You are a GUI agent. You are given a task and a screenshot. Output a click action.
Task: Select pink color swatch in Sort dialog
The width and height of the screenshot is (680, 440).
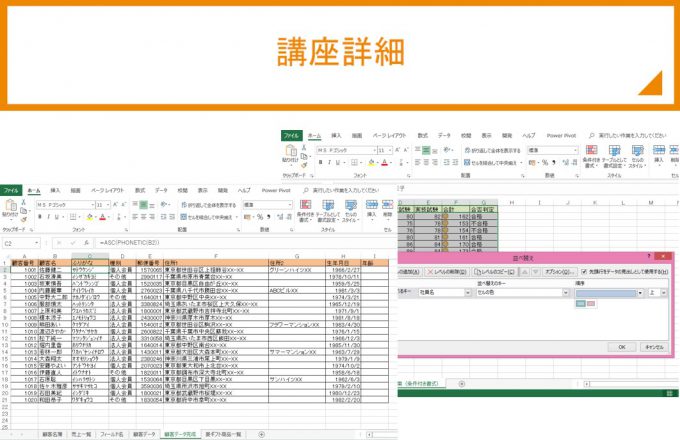591,303
